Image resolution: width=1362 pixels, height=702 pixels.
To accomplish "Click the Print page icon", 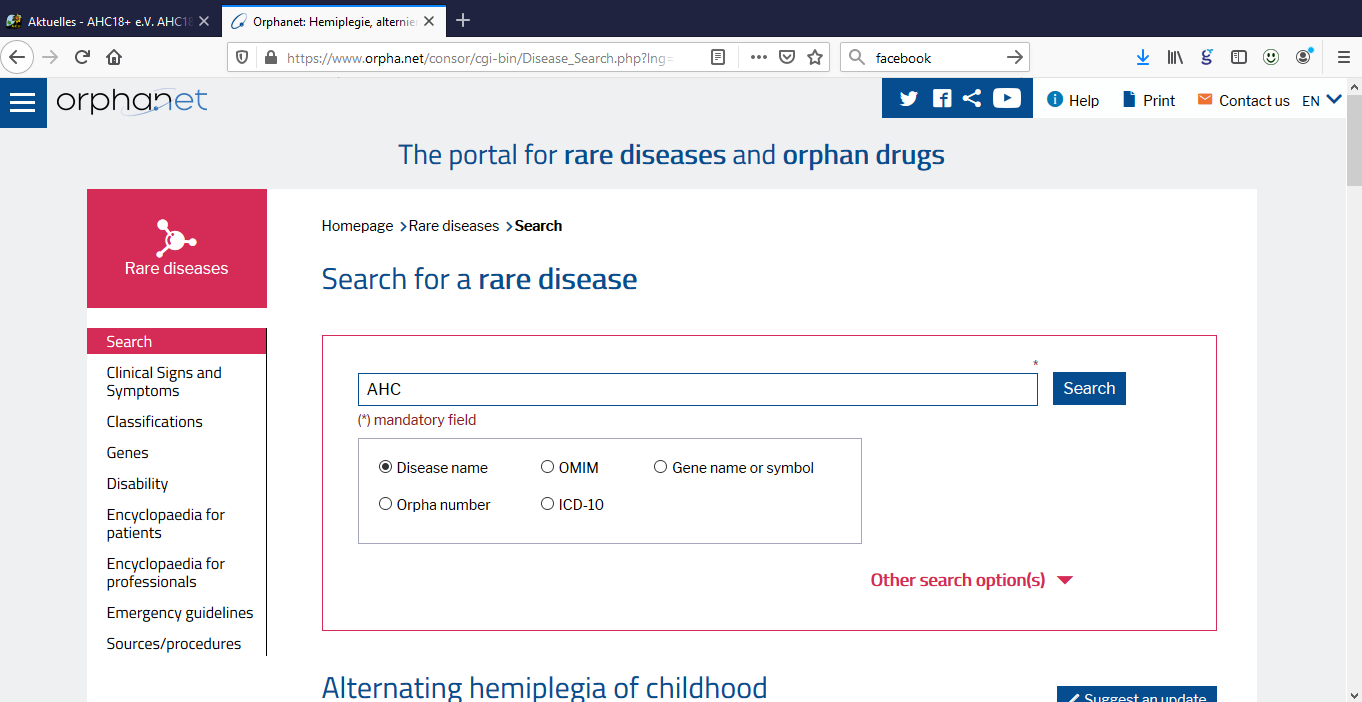I will tap(1130, 99).
